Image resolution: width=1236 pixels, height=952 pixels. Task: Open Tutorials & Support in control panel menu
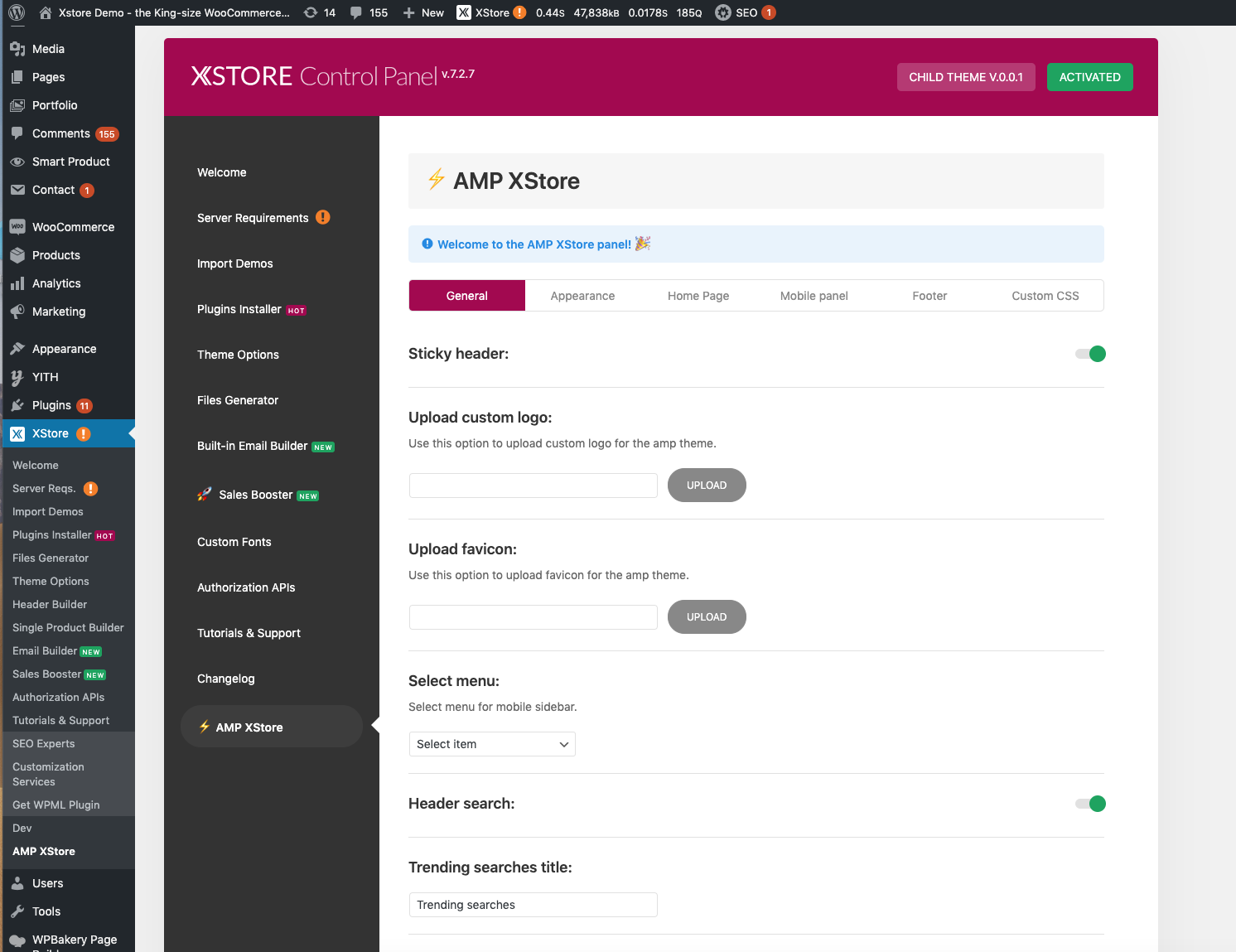coord(249,633)
